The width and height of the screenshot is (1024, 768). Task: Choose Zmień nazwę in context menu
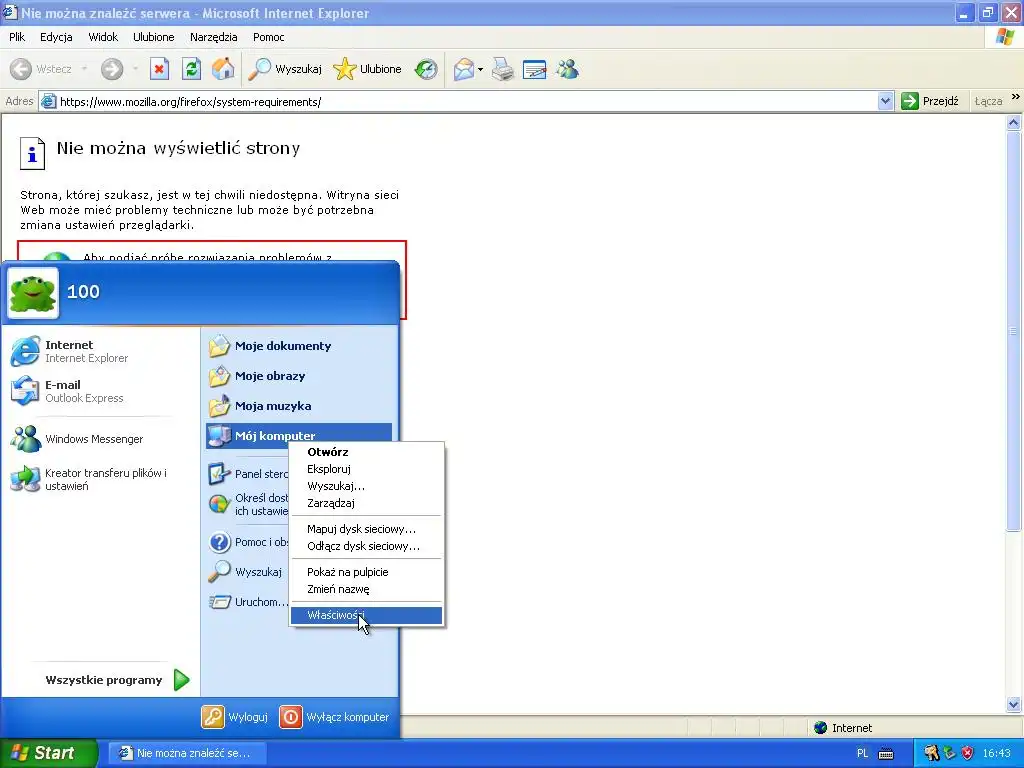tap(366, 589)
